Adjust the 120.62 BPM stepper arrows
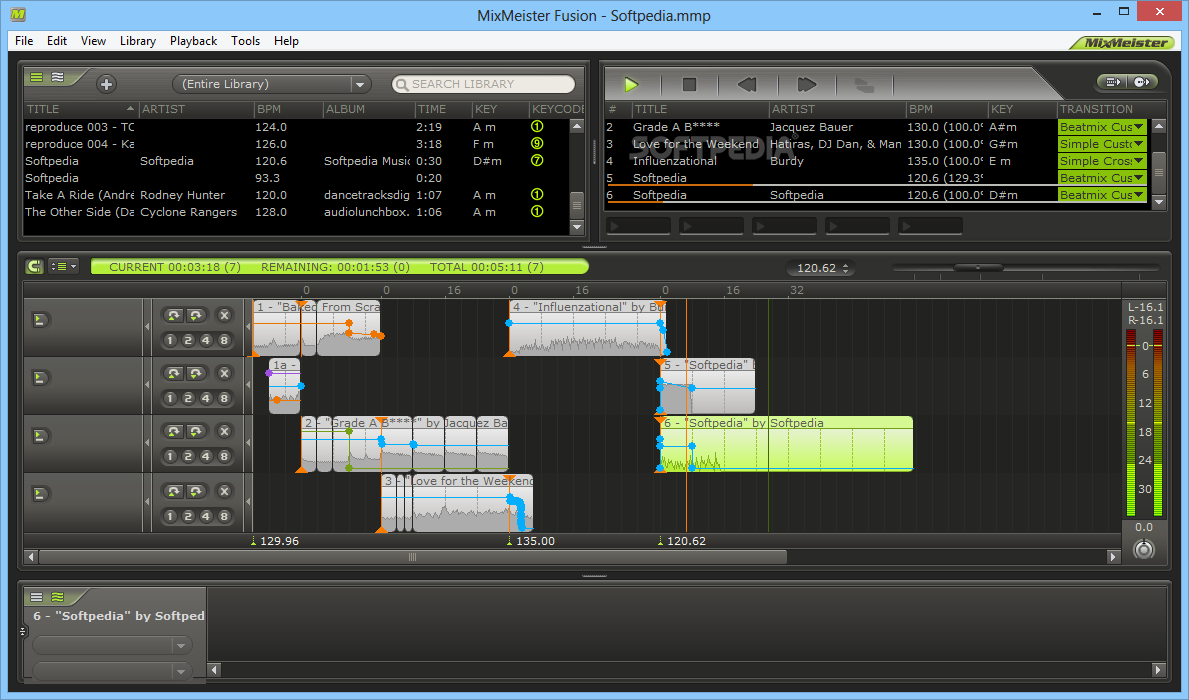Viewport: 1189px width, 700px height. tap(845, 268)
